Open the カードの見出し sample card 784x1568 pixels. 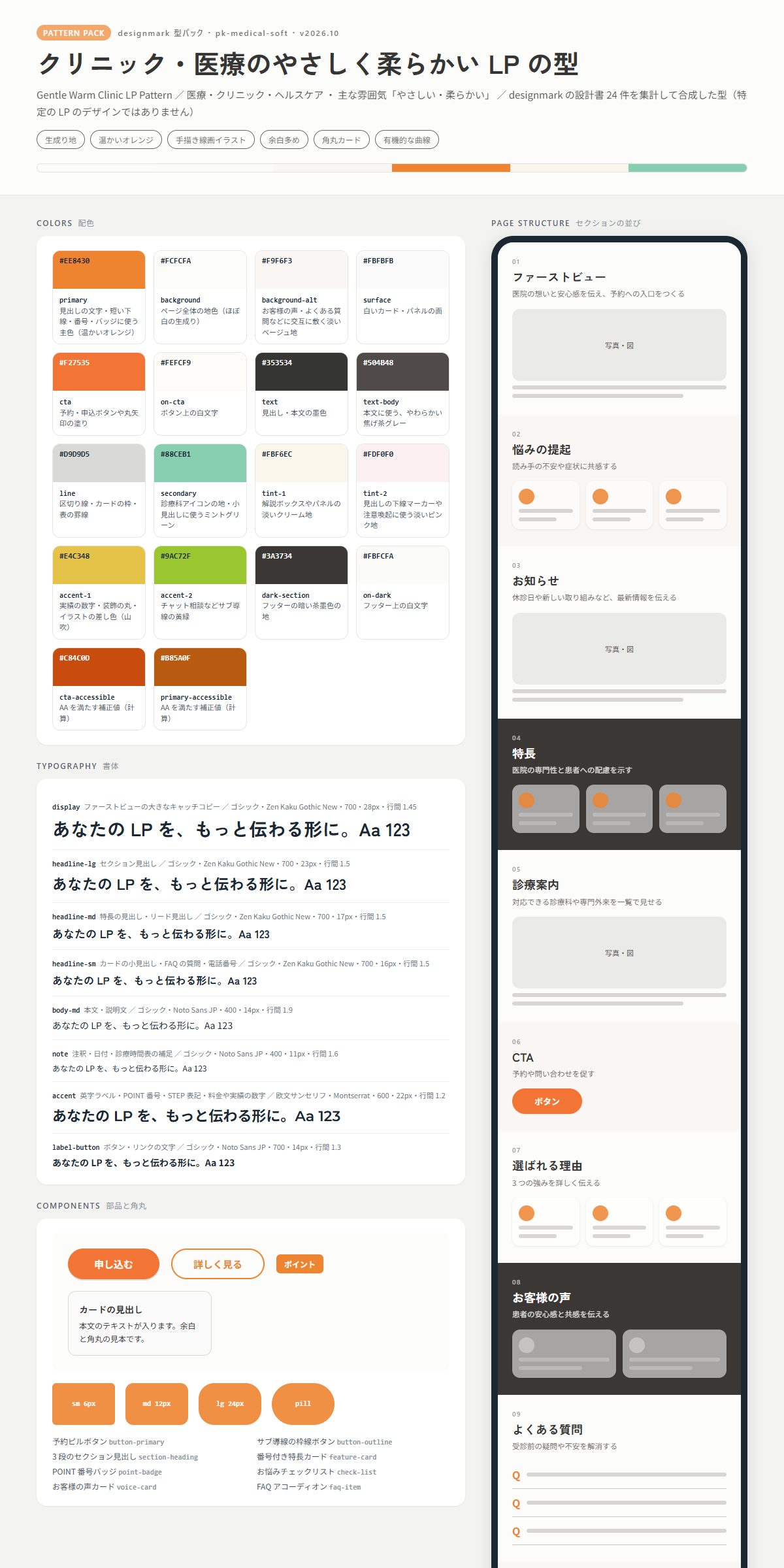(140, 1323)
